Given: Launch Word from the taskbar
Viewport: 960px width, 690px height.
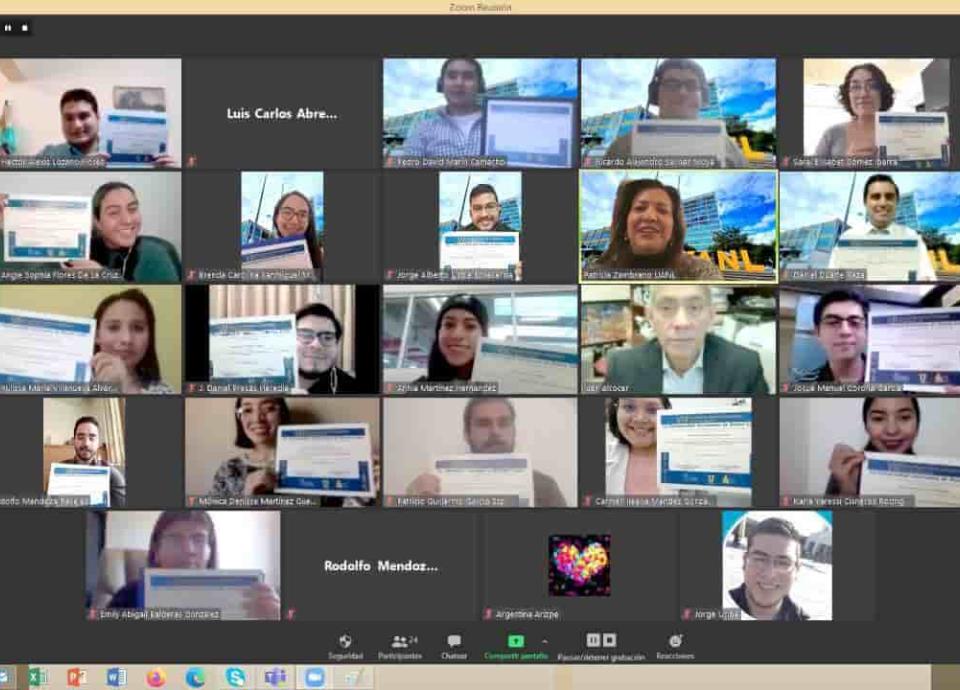Looking at the screenshot, I should (116, 677).
